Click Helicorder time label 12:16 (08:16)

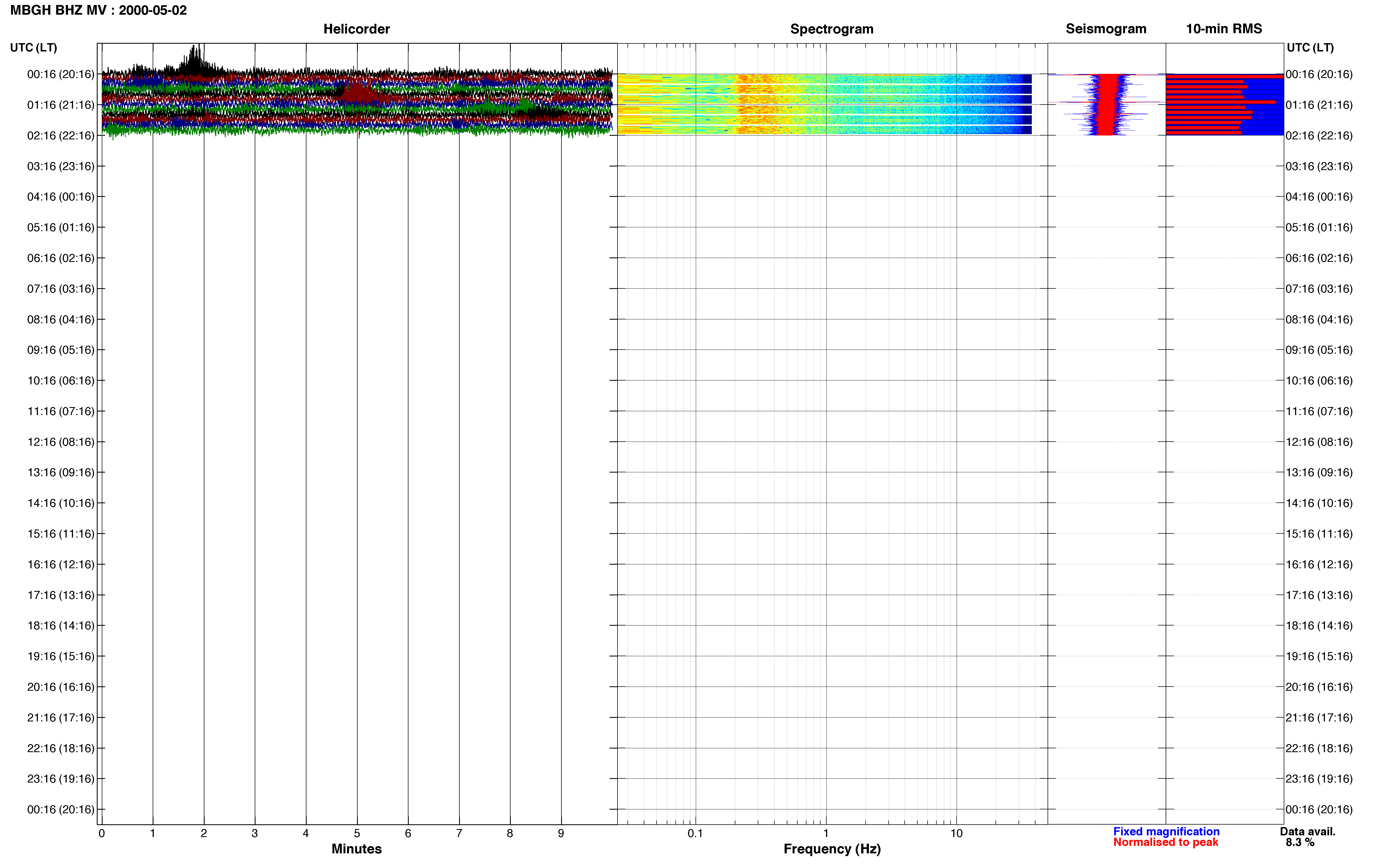tap(61, 442)
